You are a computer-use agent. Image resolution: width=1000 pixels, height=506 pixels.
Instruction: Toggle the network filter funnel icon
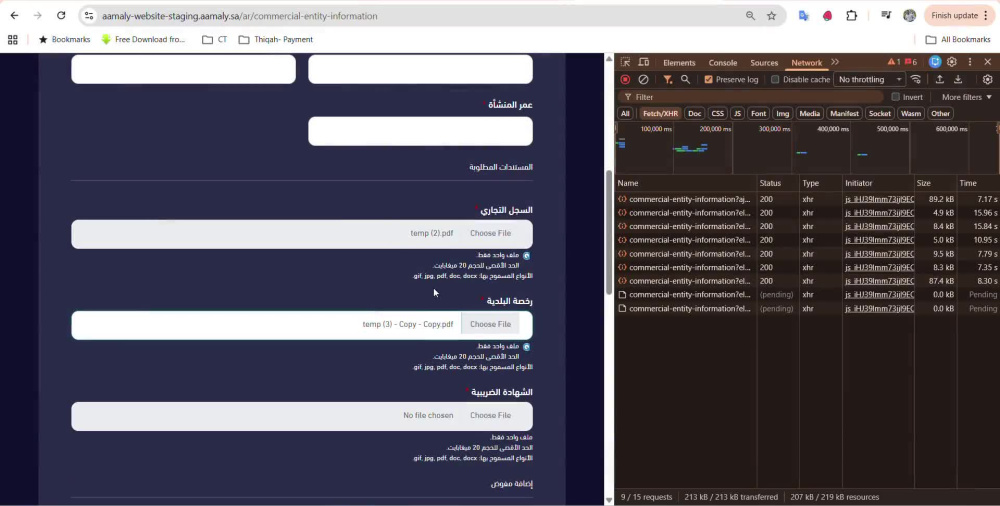pyautogui.click(x=667, y=79)
